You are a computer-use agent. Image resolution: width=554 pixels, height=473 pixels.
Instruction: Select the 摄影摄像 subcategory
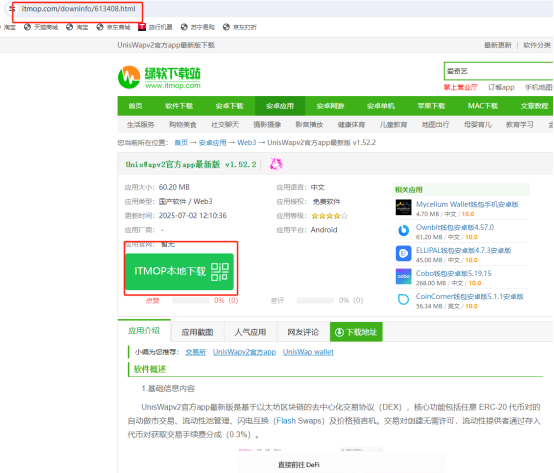[267, 125]
